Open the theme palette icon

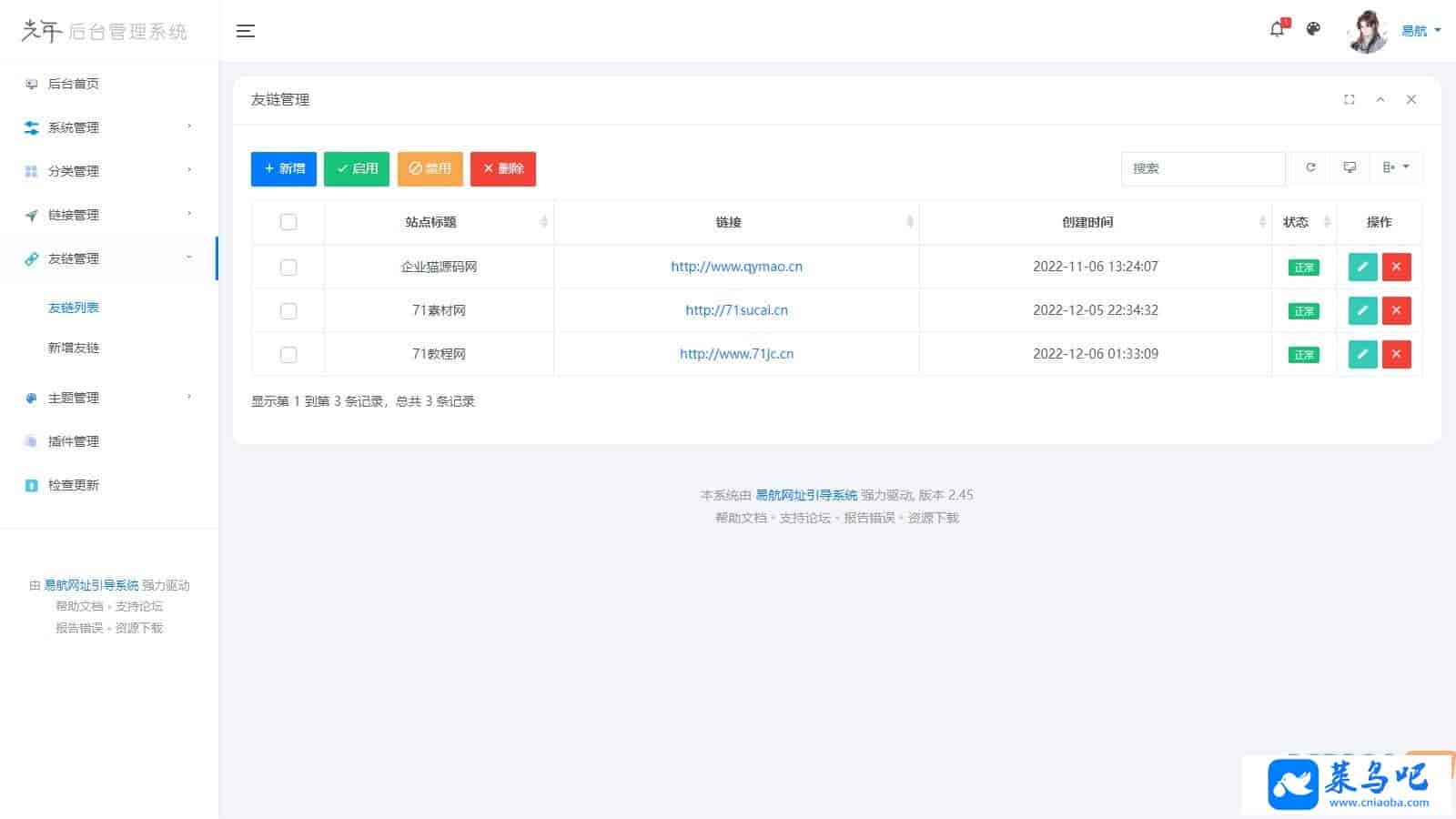pos(1313,29)
